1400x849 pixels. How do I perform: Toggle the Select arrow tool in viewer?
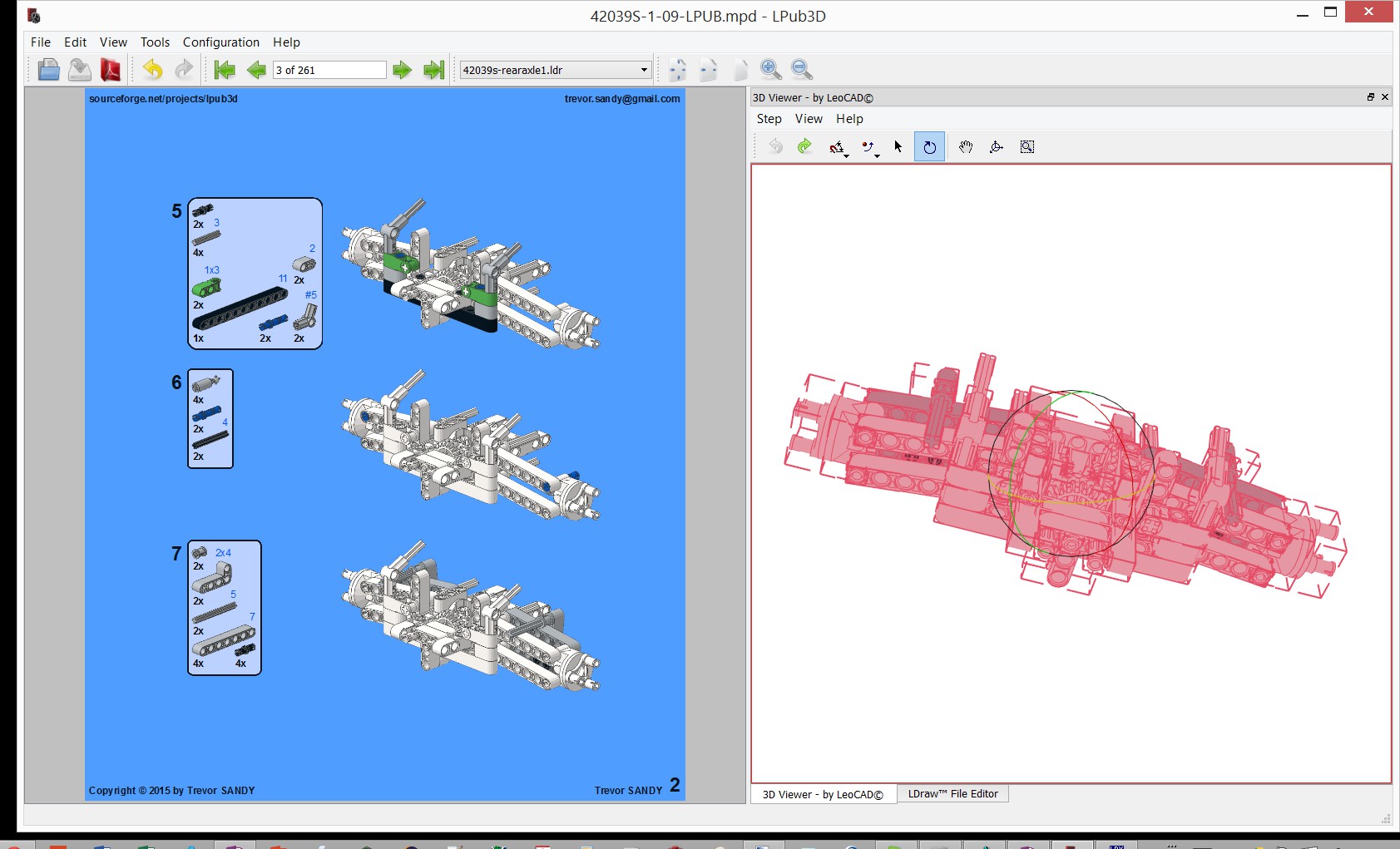tap(898, 147)
